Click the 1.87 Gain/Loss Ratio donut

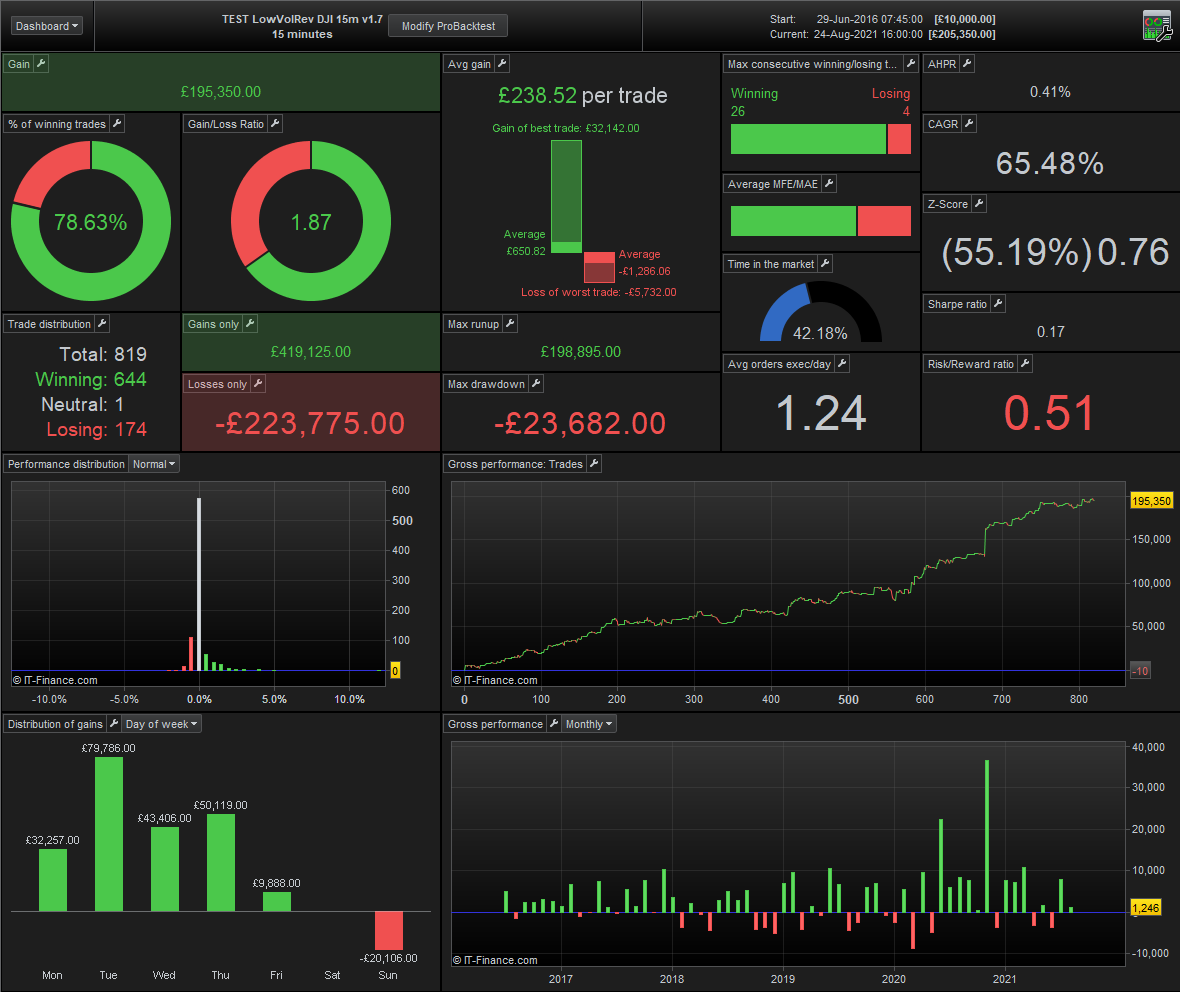click(x=311, y=222)
